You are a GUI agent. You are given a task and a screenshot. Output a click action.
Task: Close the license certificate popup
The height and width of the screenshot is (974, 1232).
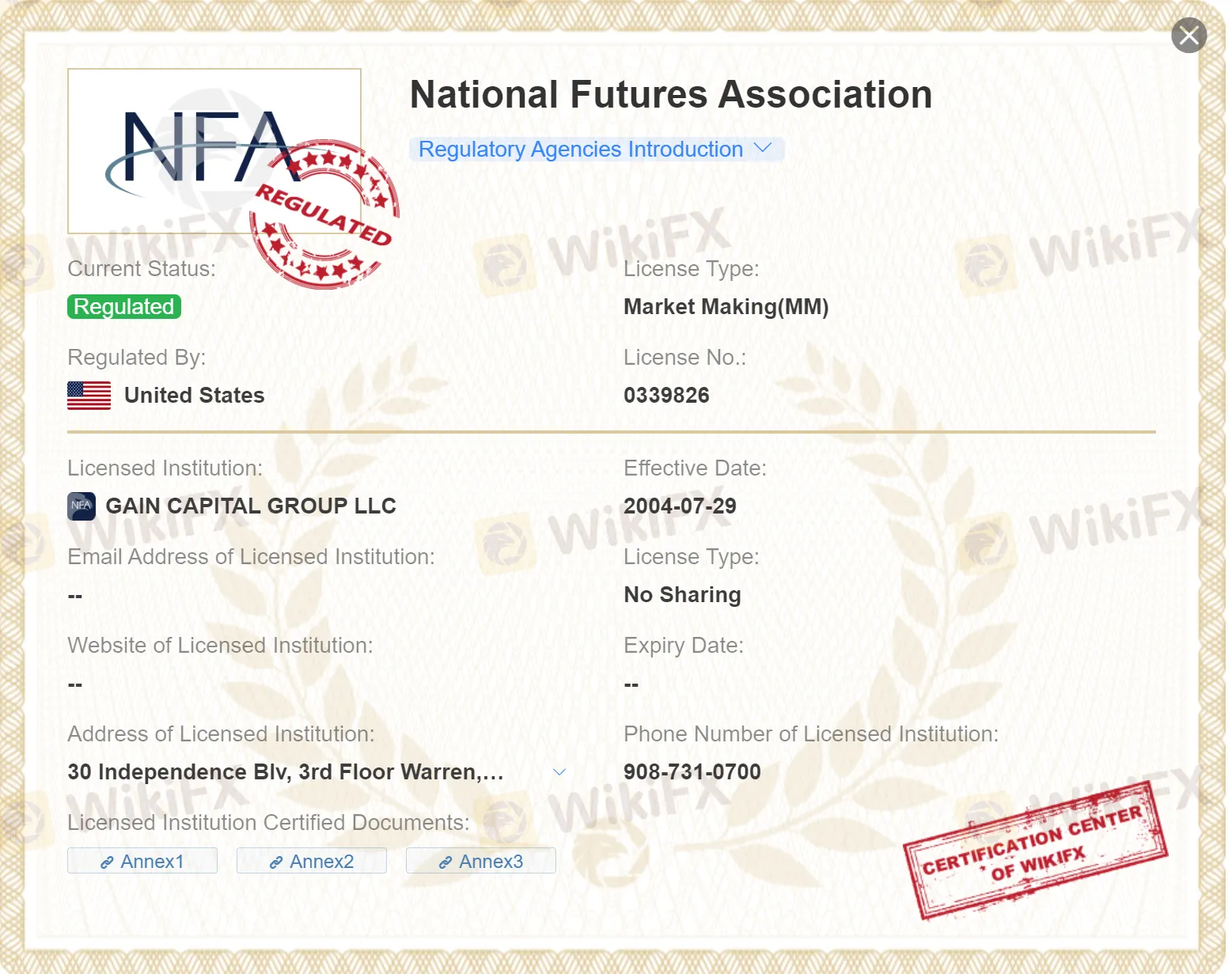1188,36
